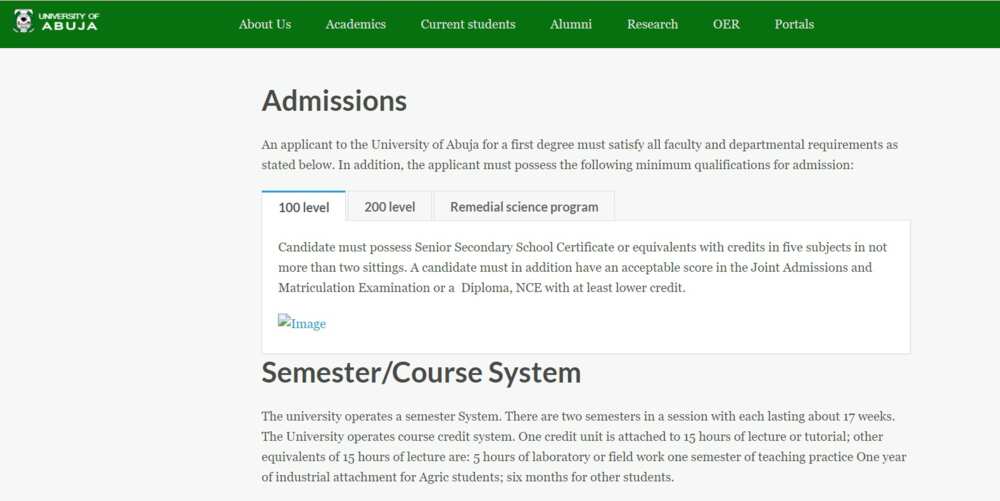
Task: Click the 100 level requirements paragraph
Action: [x=582, y=267]
